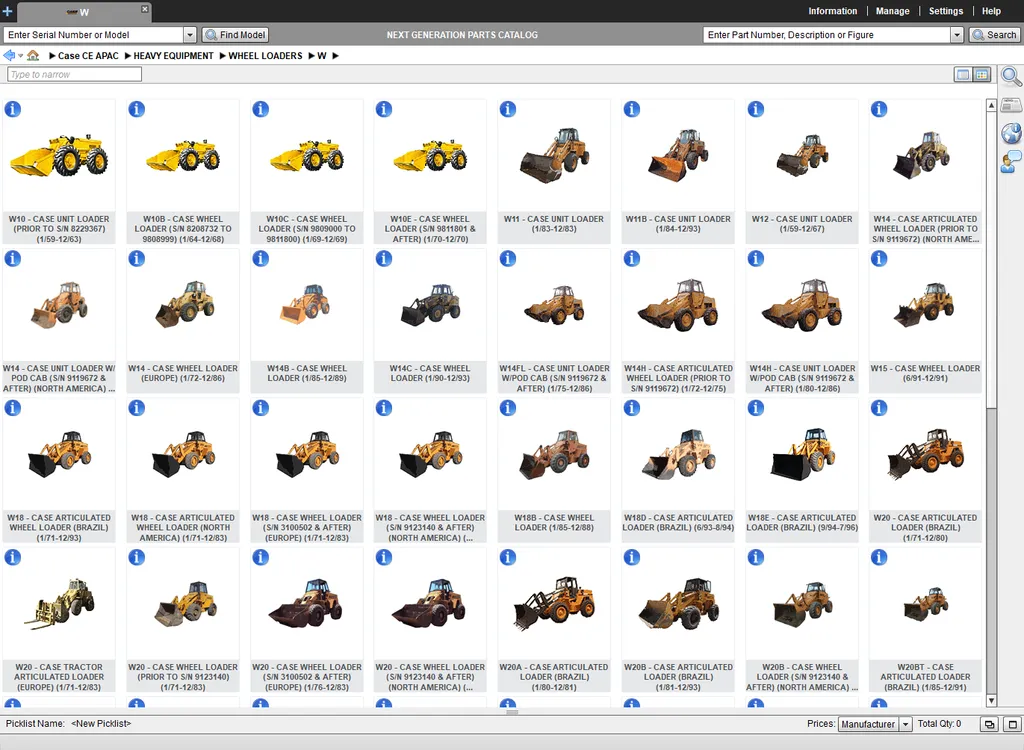Screen dimensions: 1024x750
Task: Open the W20 Case Tractor Articulated Loader thumbnail
Action: point(59,604)
